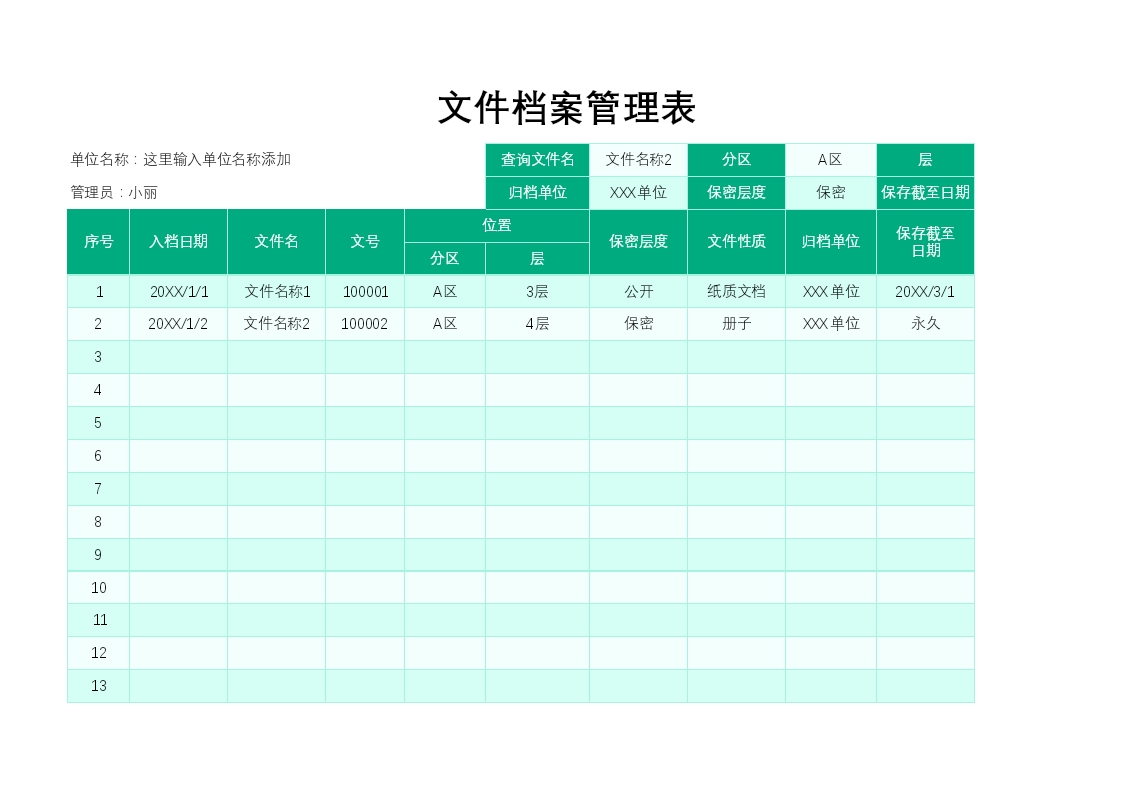This screenshot has width=1123, height=794.
Task: Click the 层 sub-header under 位置
Action: [537, 258]
